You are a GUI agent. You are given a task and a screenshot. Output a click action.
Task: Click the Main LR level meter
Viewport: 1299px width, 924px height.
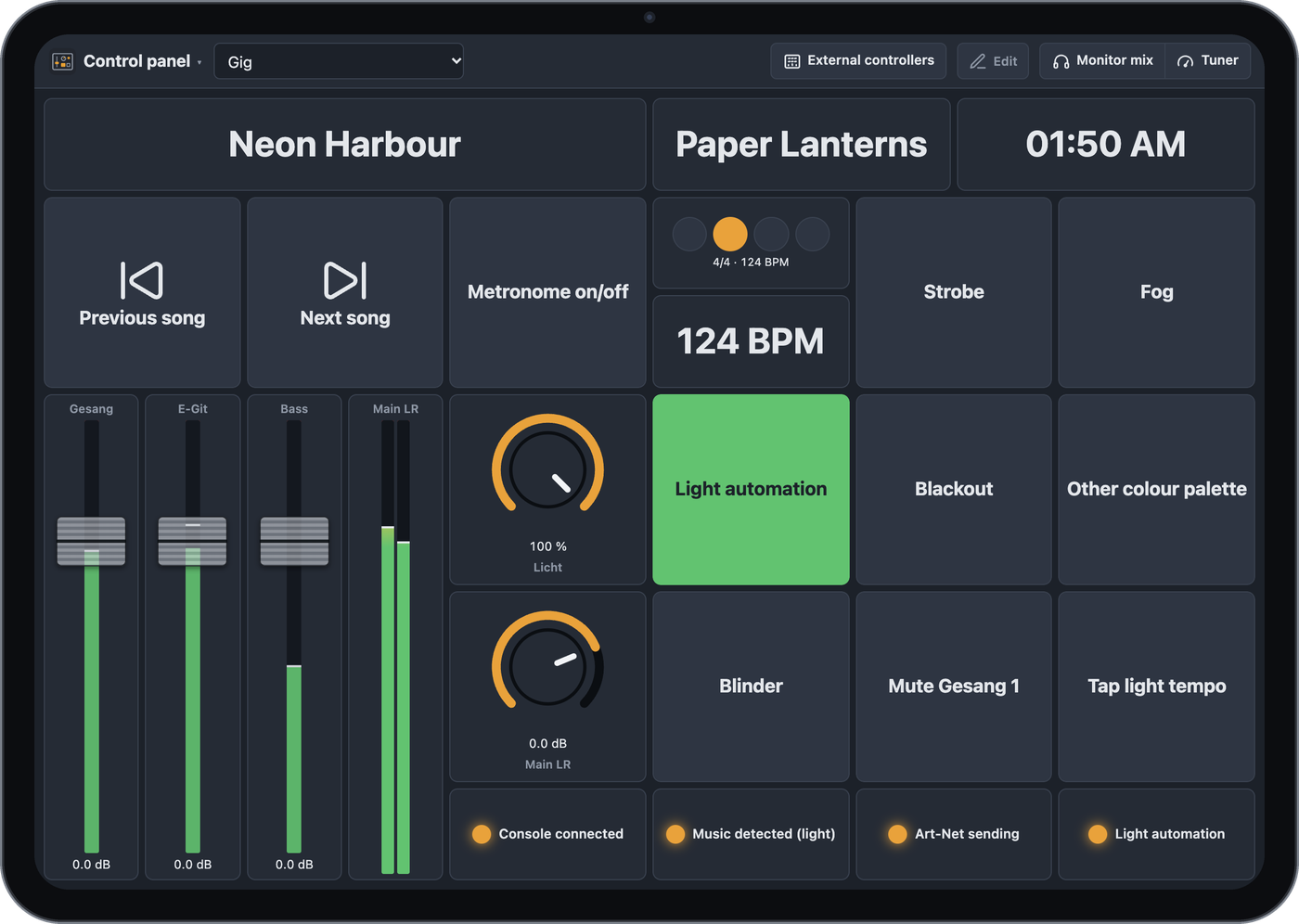pyautogui.click(x=395, y=647)
